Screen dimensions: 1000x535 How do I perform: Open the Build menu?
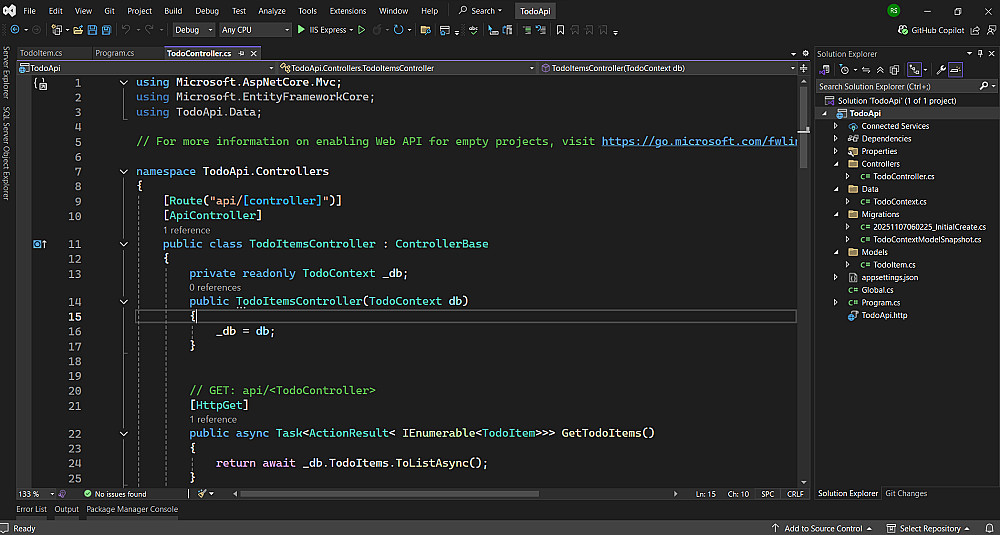tap(173, 11)
